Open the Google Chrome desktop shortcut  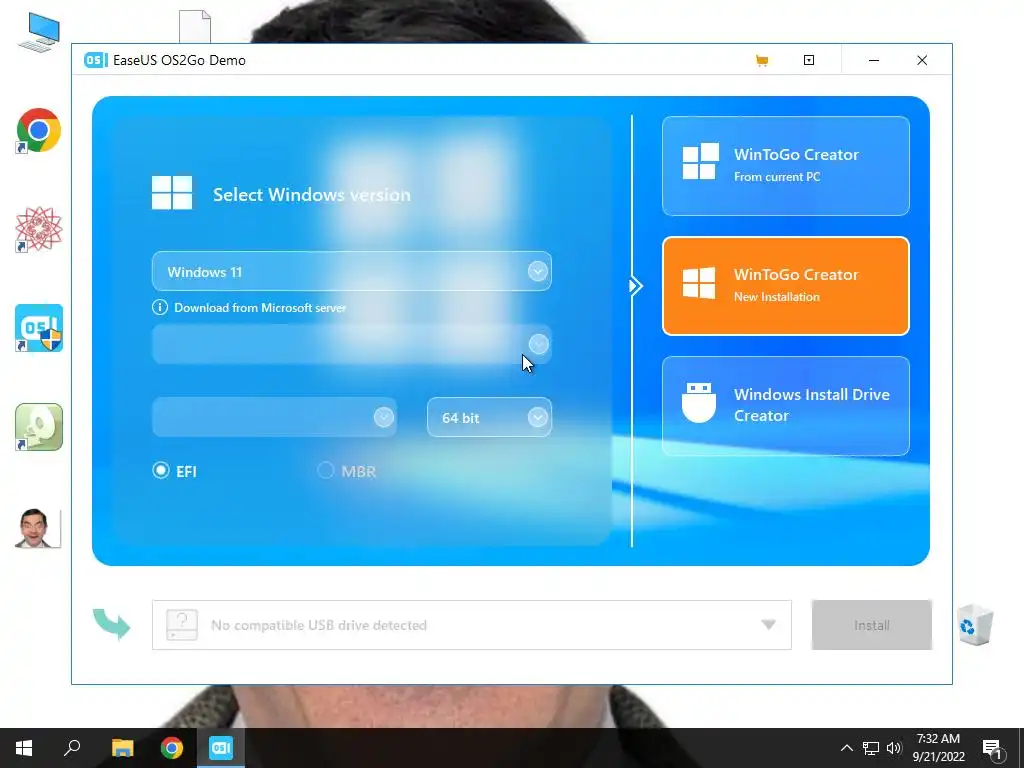39,131
